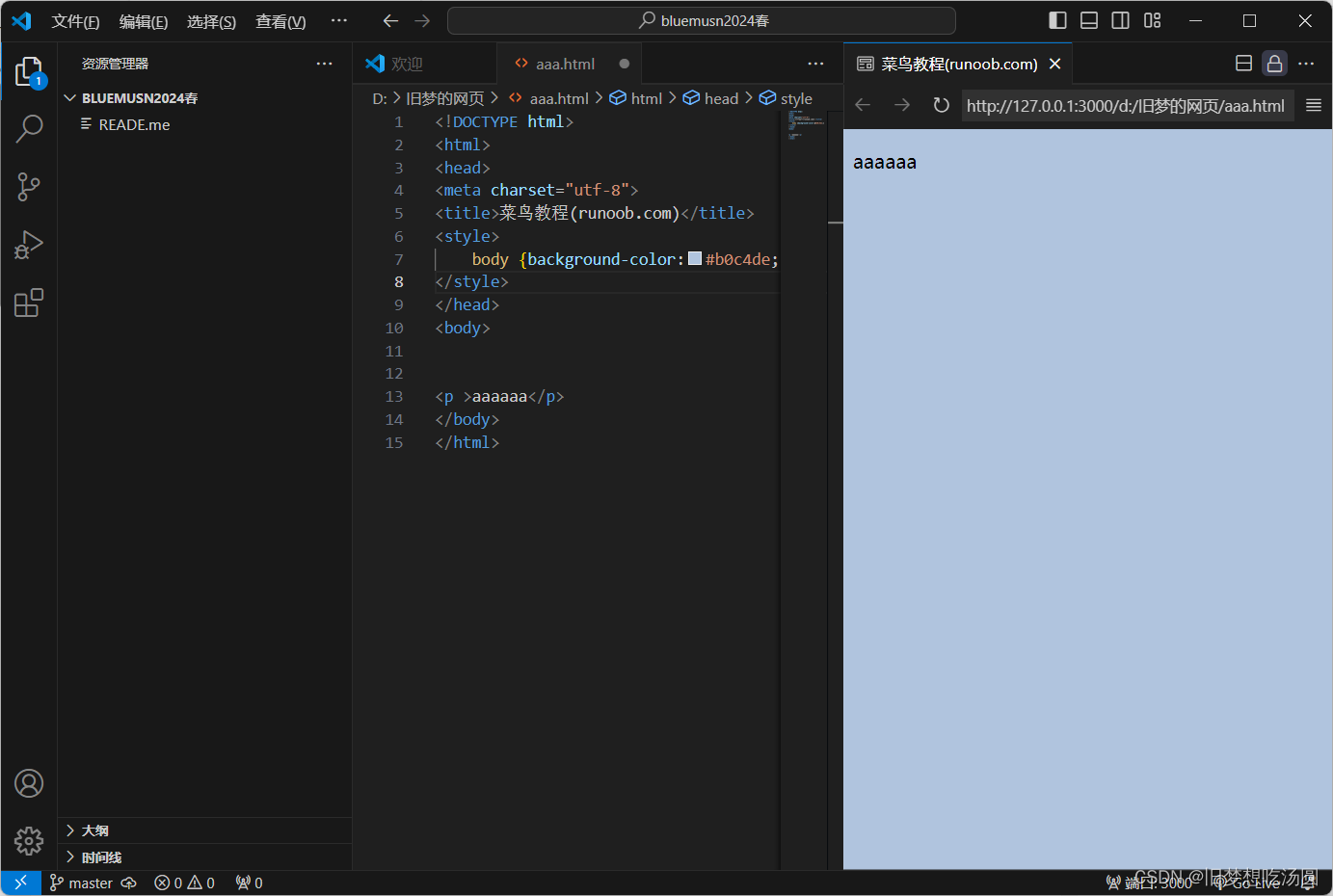Reload the browser preview page
1333x896 pixels.
point(942,105)
